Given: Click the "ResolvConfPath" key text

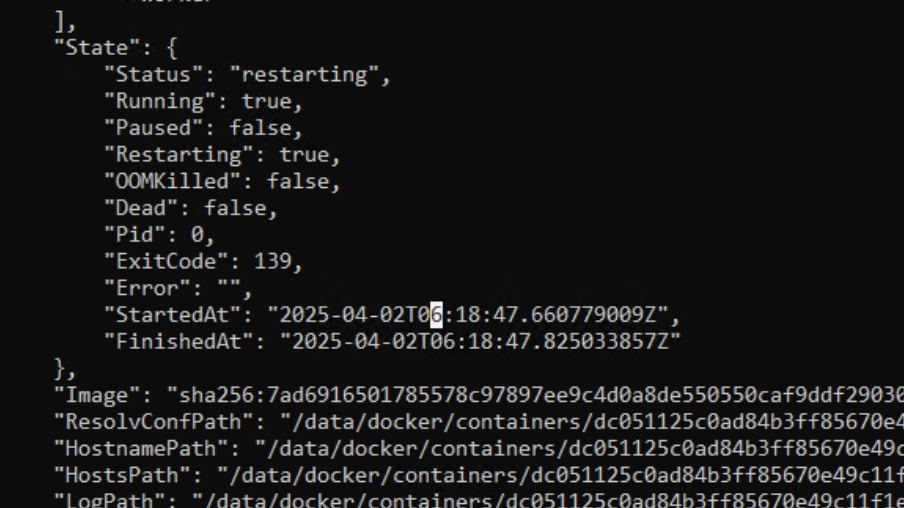Looking at the screenshot, I should 153,422.
